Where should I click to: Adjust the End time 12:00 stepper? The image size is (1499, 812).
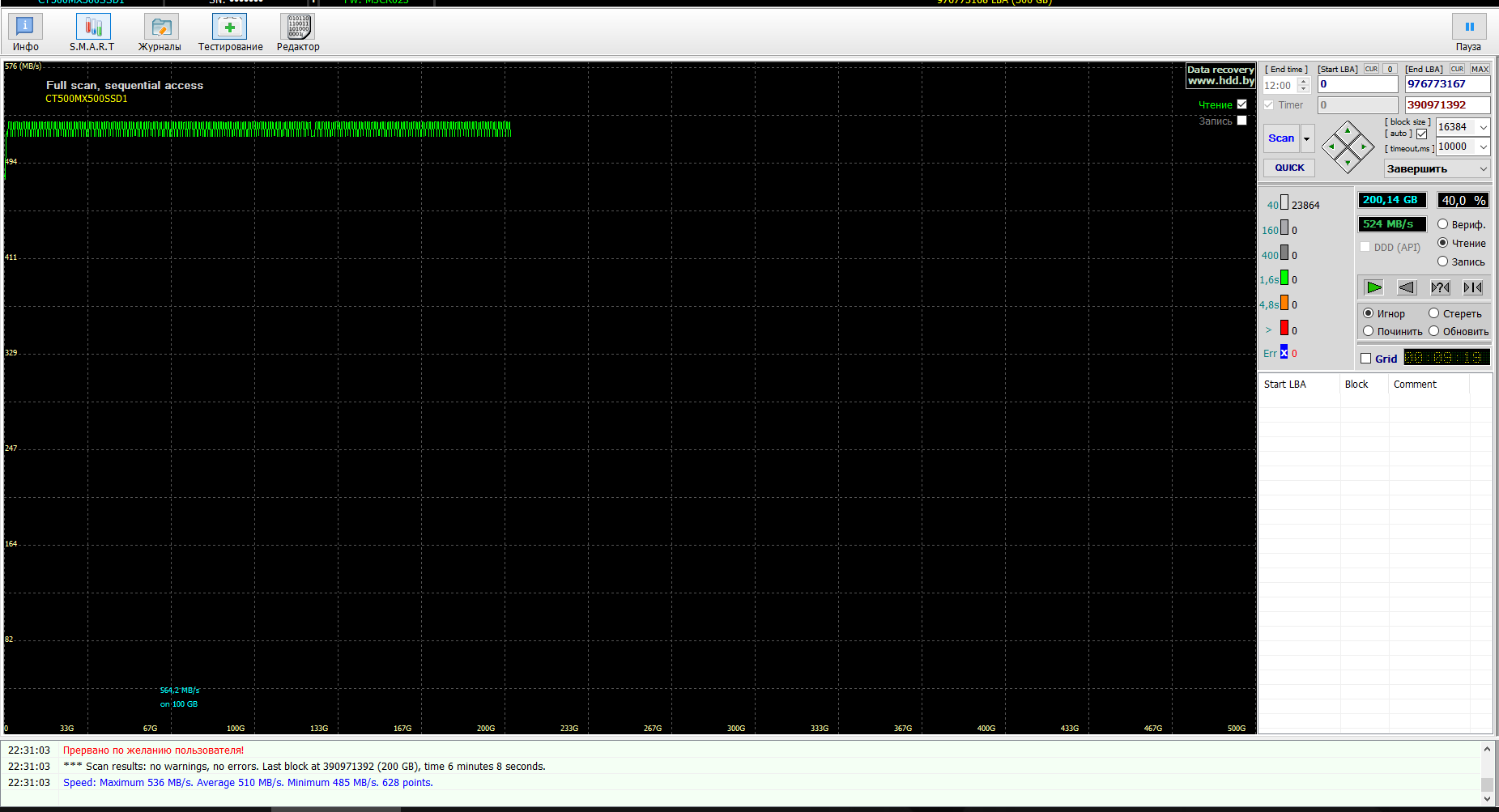[1304, 85]
